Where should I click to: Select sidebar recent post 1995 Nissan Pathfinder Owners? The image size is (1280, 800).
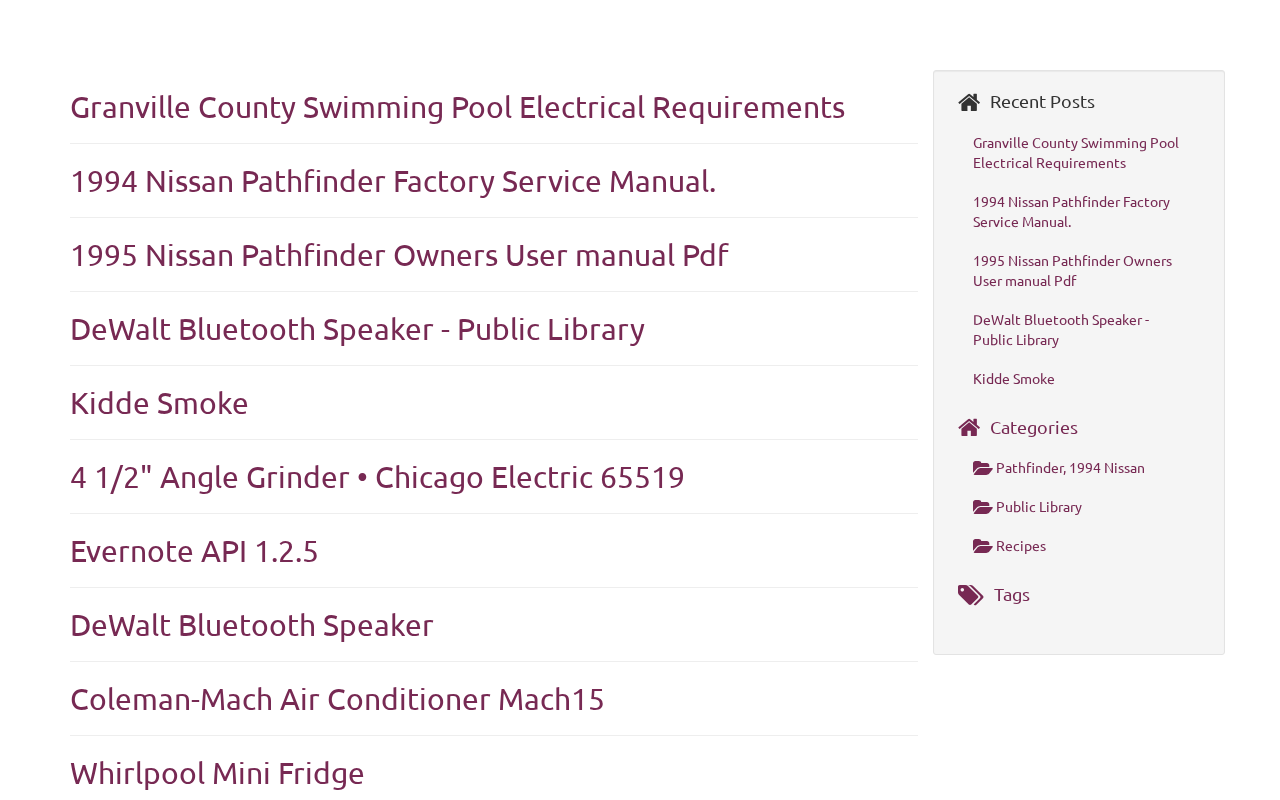click(1072, 271)
